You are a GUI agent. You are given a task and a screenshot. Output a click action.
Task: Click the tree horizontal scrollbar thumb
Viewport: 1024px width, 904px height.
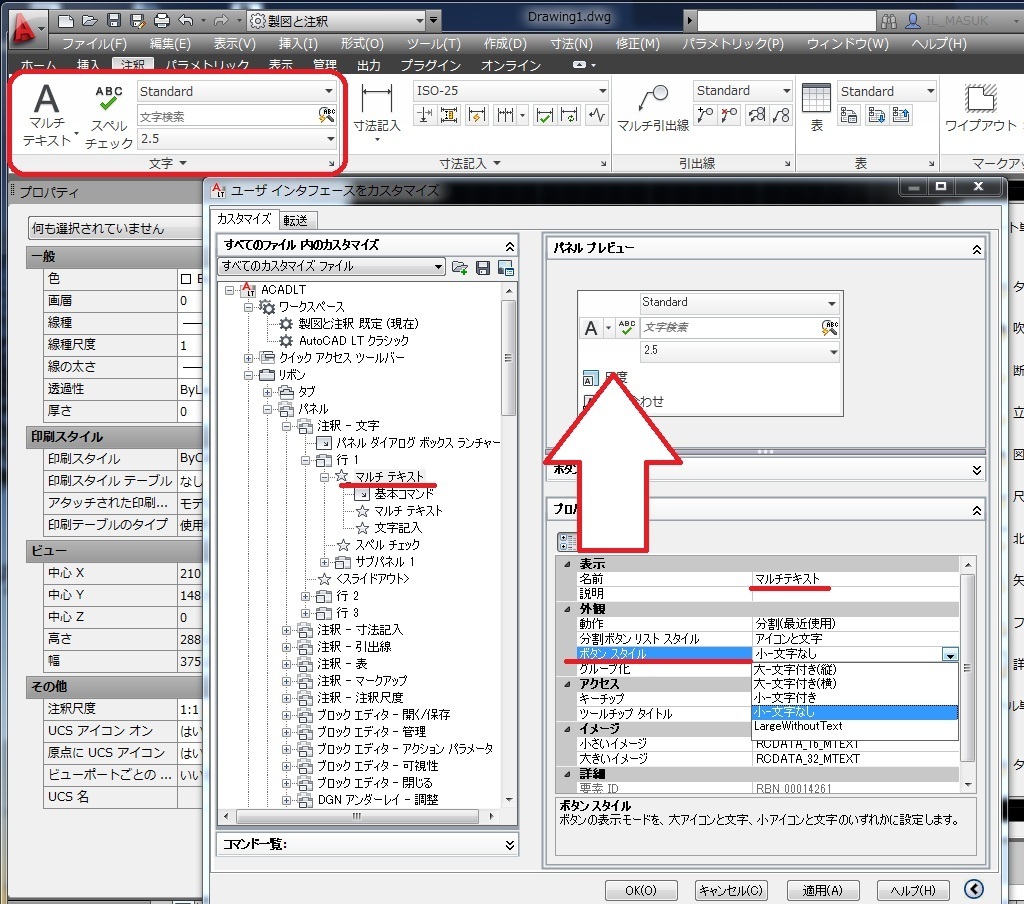tap(357, 816)
